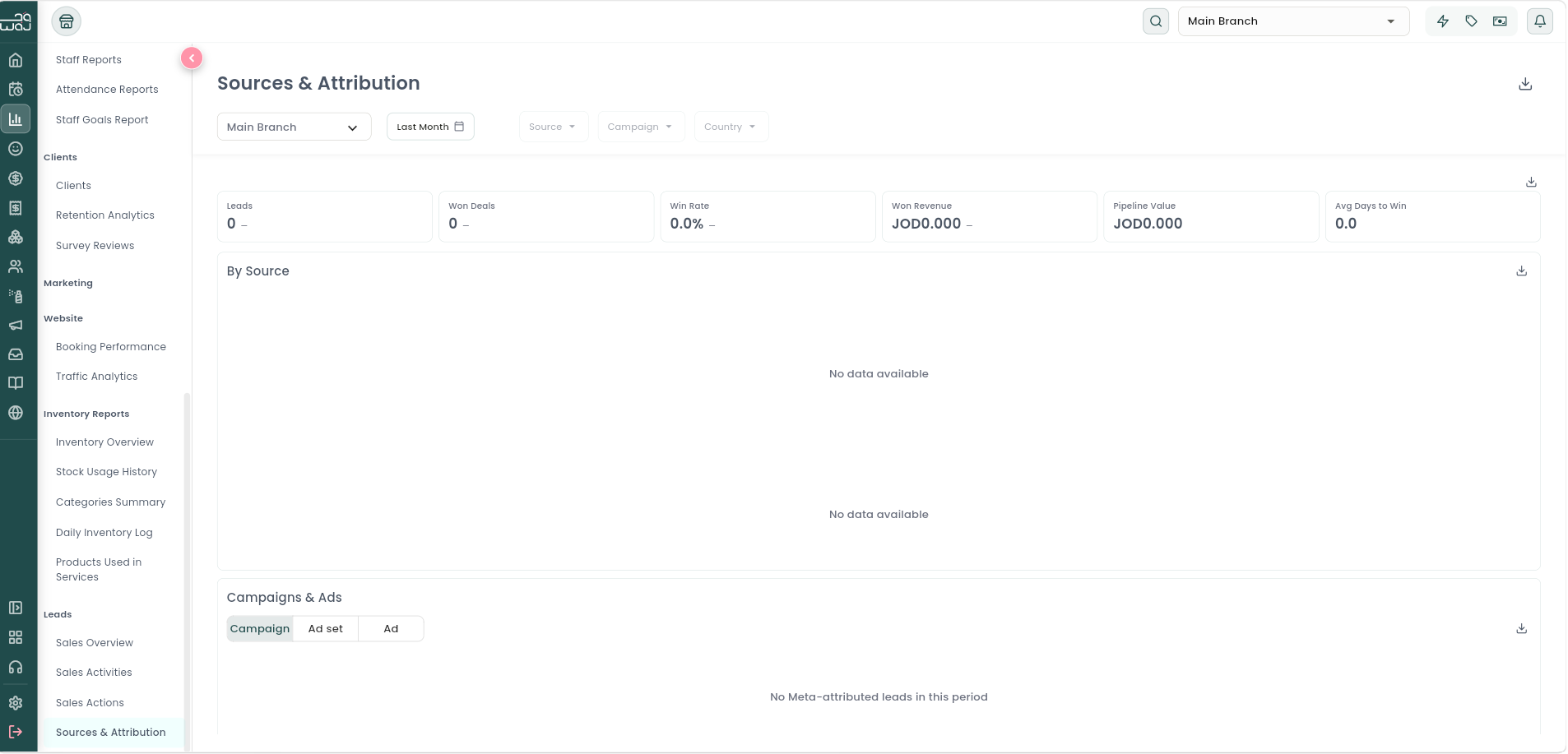
Task: Expand the Country filter dropdown
Action: [731, 127]
